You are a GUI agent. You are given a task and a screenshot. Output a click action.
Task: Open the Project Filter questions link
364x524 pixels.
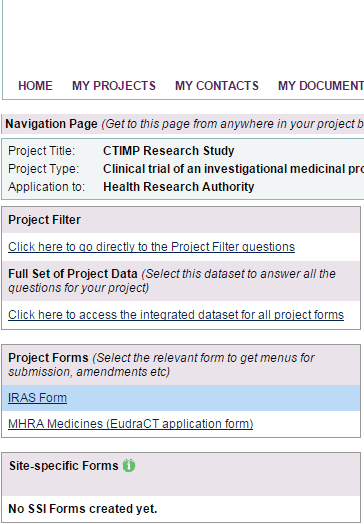(151, 247)
